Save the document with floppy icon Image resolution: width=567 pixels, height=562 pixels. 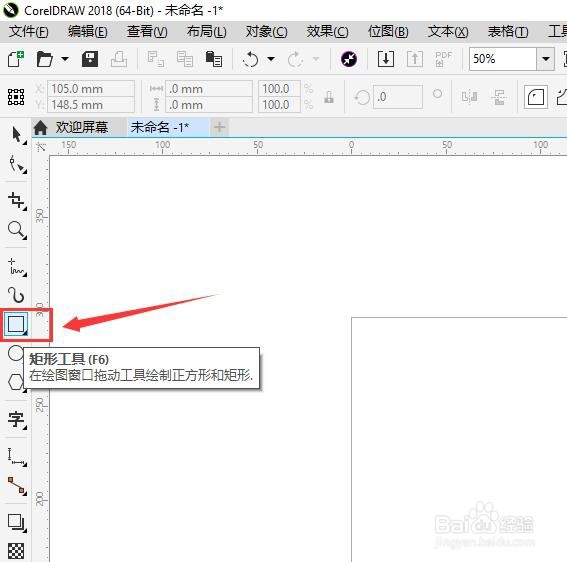pyautogui.click(x=90, y=59)
